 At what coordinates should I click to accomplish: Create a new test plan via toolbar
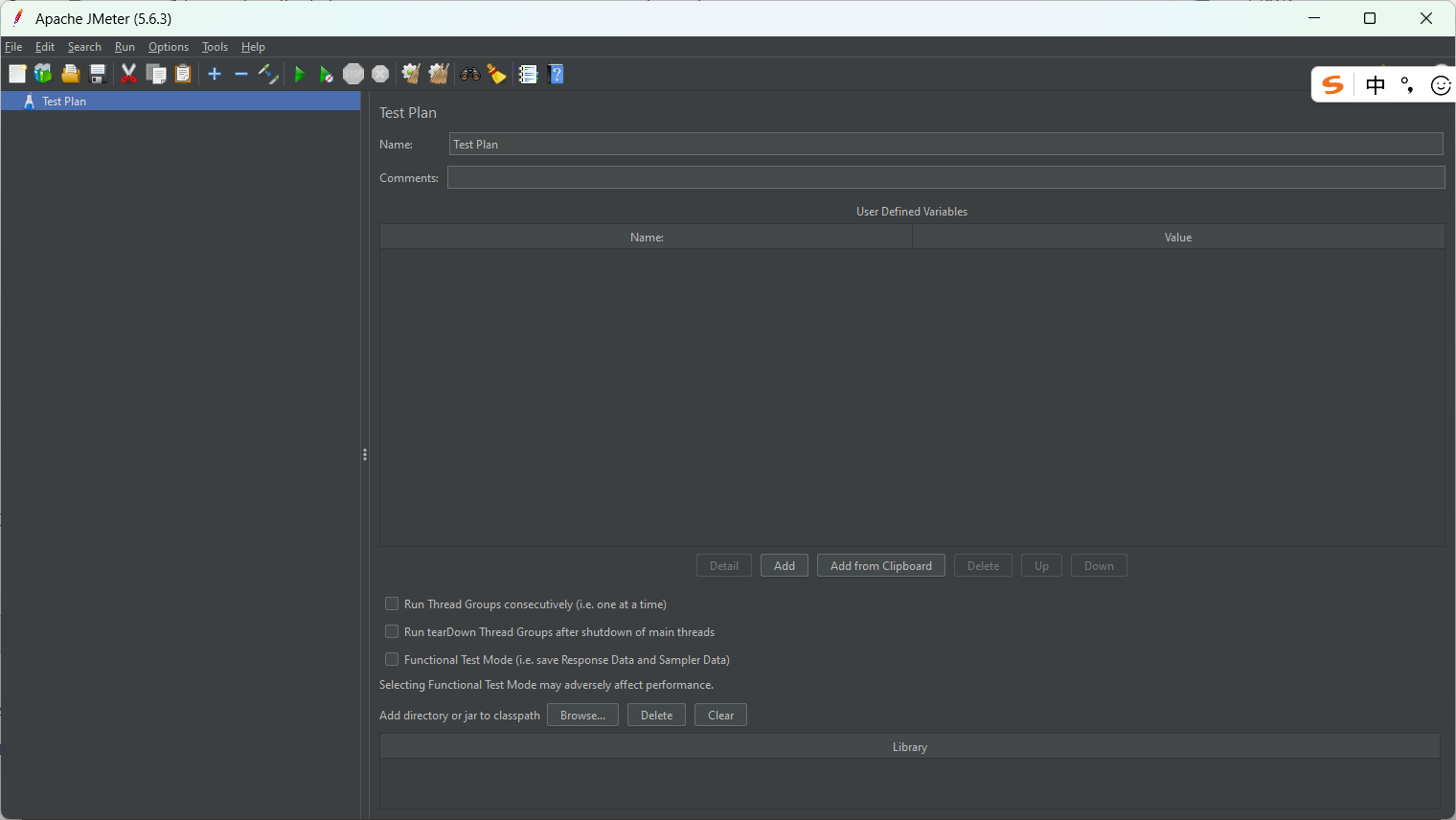pos(17,74)
